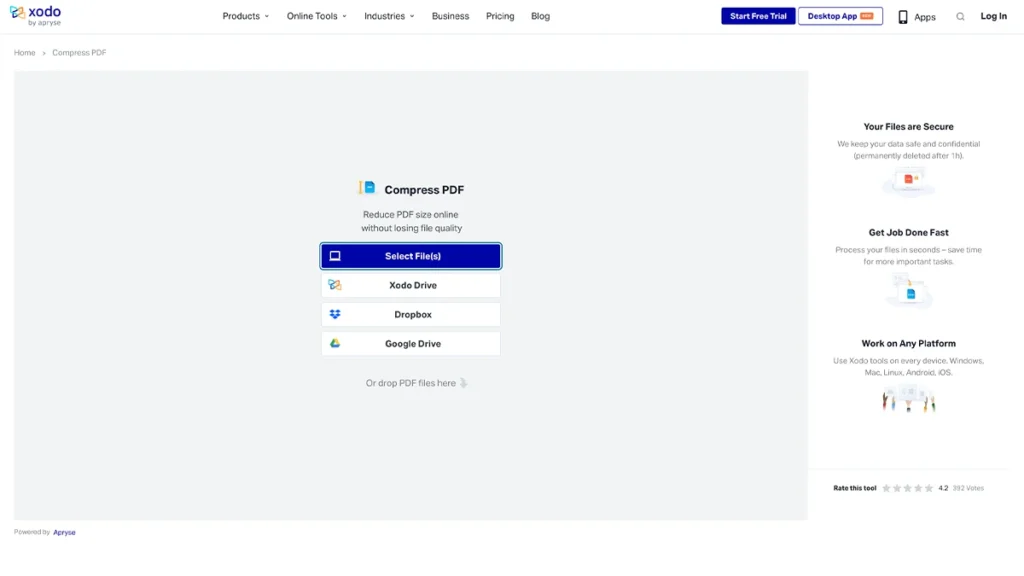The height and width of the screenshot is (576, 1024).
Task: Click the Compress PDF document icon
Action: point(368,188)
